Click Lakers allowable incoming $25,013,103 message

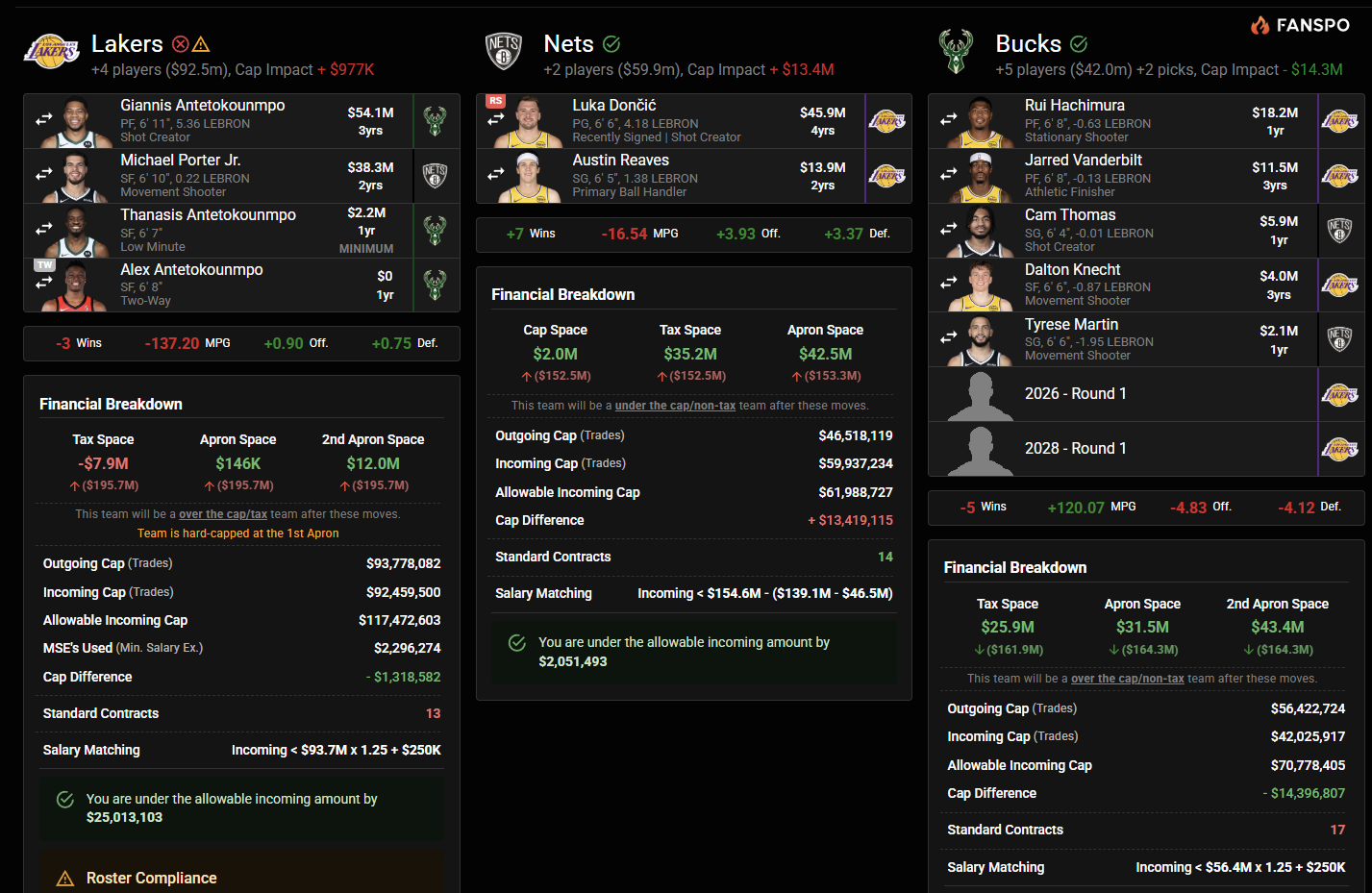tap(241, 807)
